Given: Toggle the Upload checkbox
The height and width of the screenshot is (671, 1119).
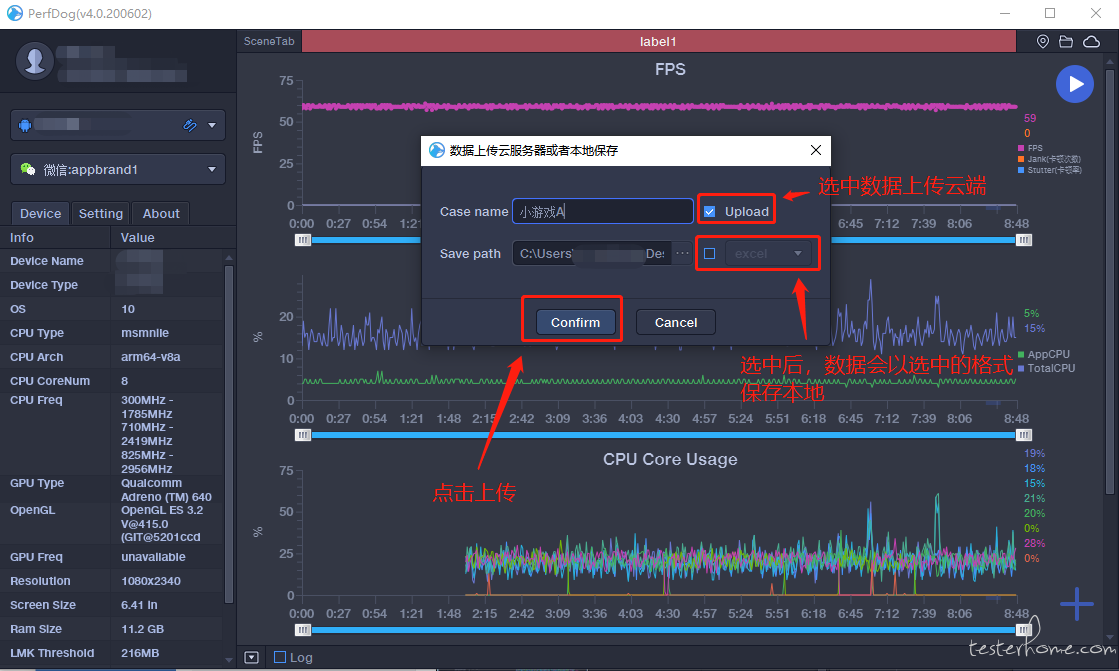Looking at the screenshot, I should pos(709,211).
